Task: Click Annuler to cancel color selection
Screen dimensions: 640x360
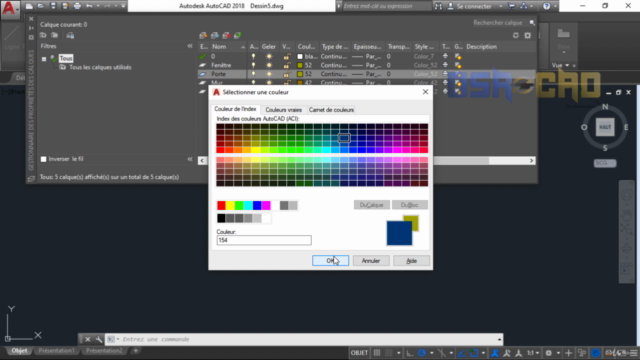Action: click(x=371, y=260)
